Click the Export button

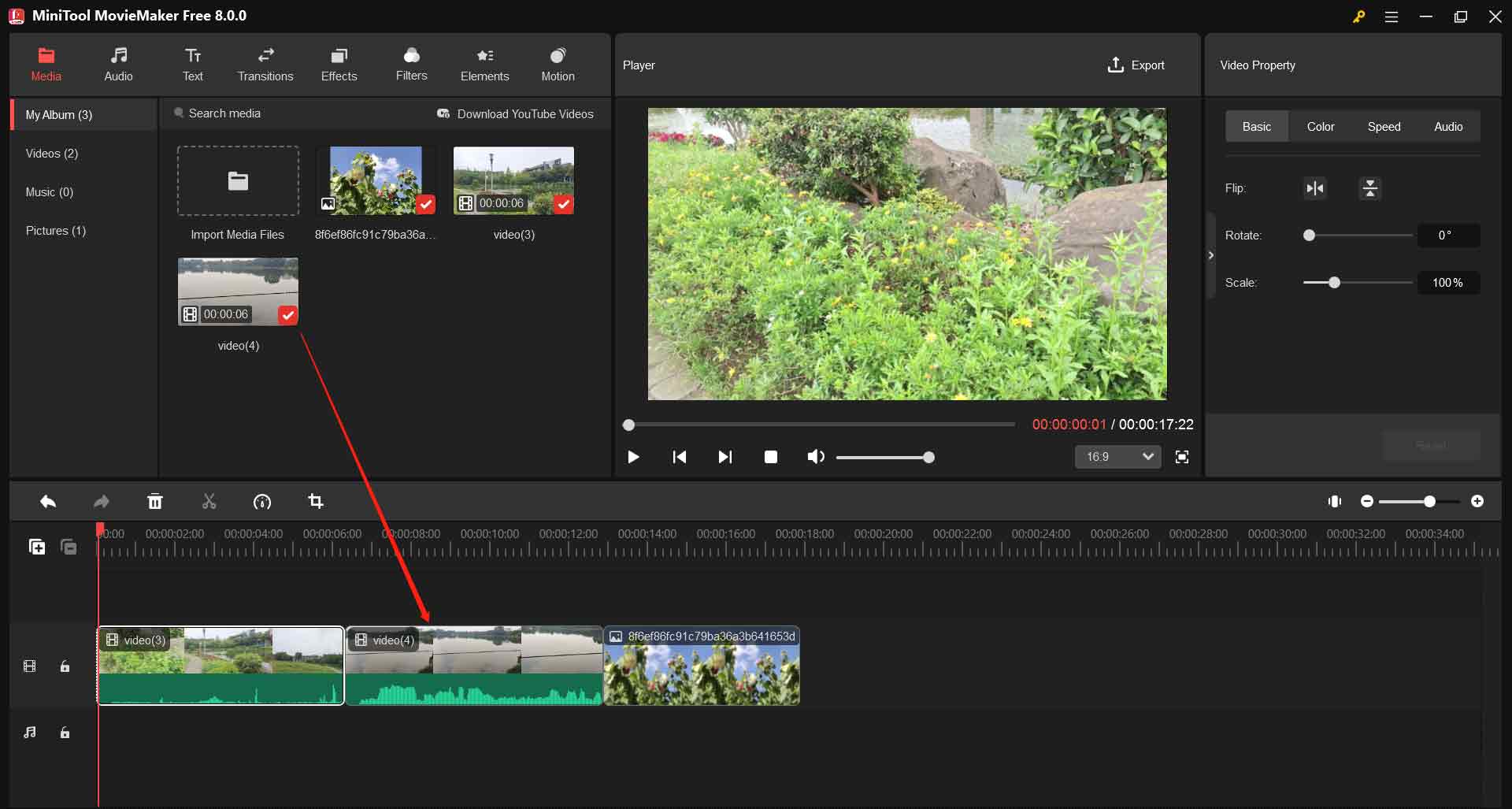(1136, 65)
